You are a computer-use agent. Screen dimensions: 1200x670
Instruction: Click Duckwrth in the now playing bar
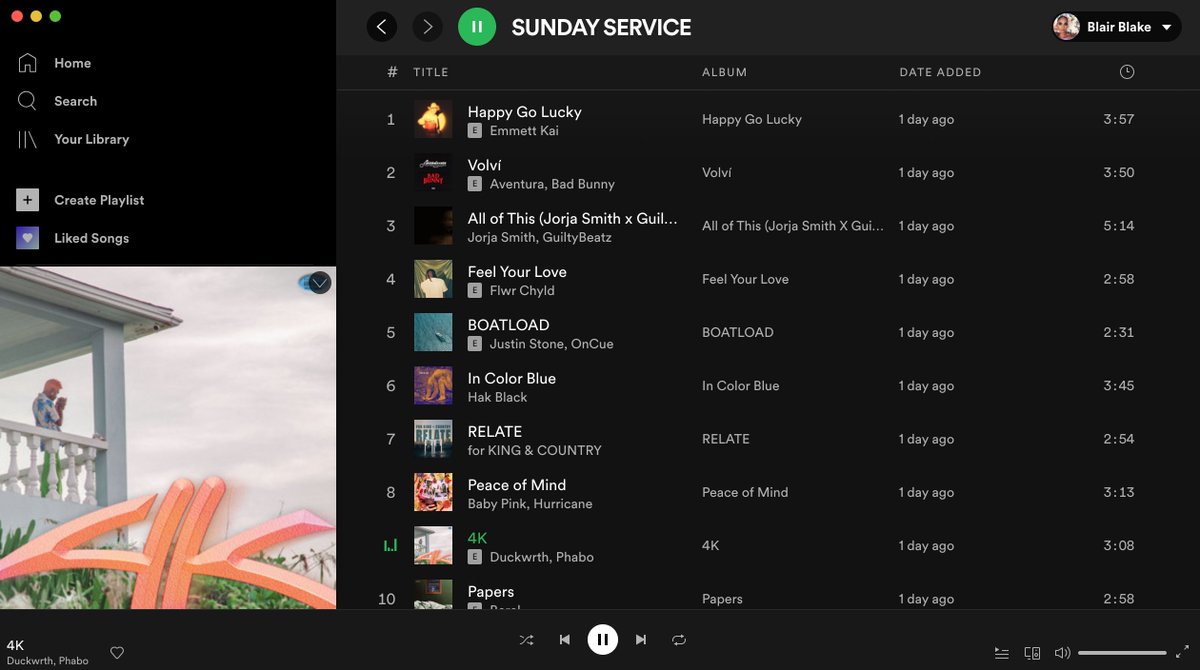click(x=29, y=661)
